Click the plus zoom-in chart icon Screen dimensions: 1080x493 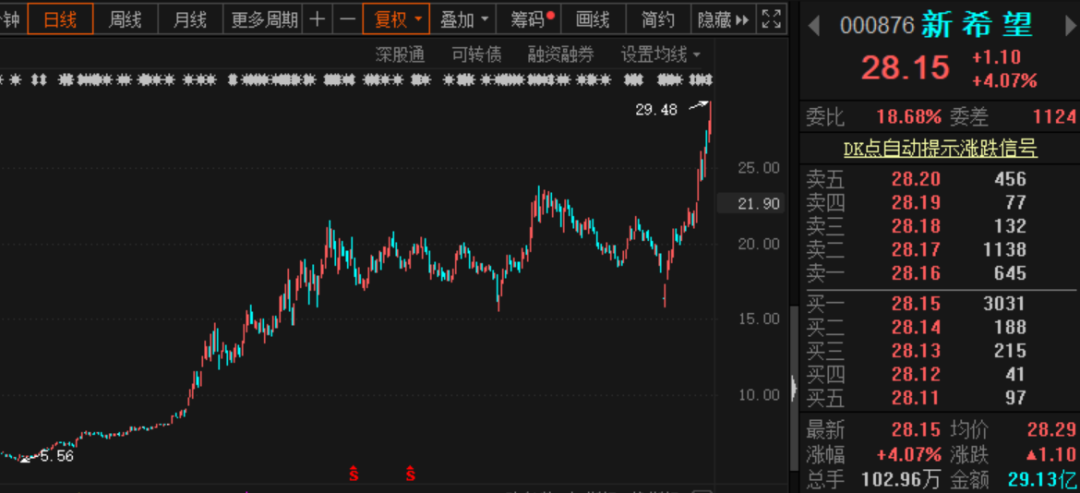click(x=317, y=19)
